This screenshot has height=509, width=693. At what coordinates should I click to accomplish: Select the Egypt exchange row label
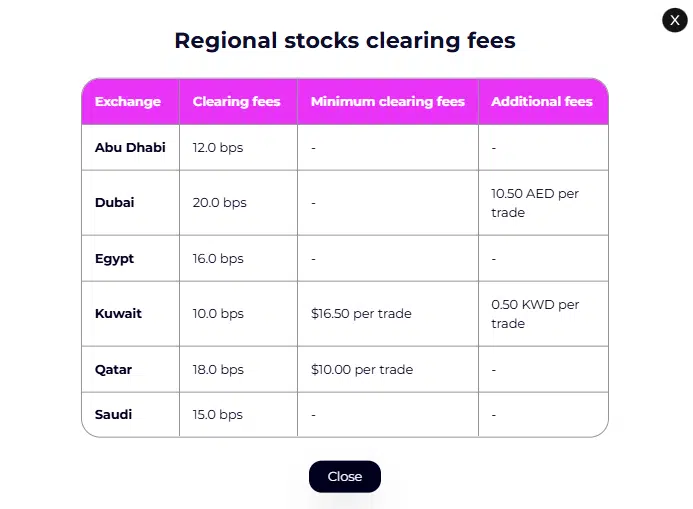pyautogui.click(x=114, y=258)
